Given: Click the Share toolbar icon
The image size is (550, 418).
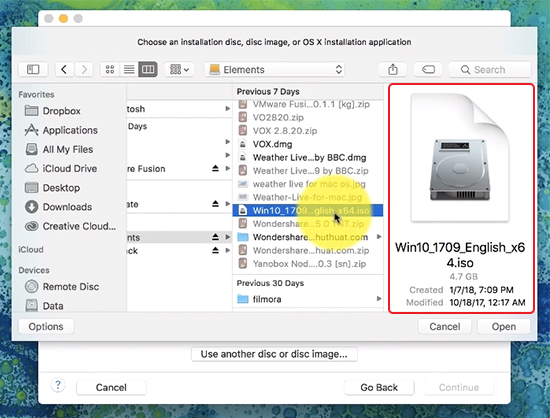Looking at the screenshot, I should (x=393, y=69).
